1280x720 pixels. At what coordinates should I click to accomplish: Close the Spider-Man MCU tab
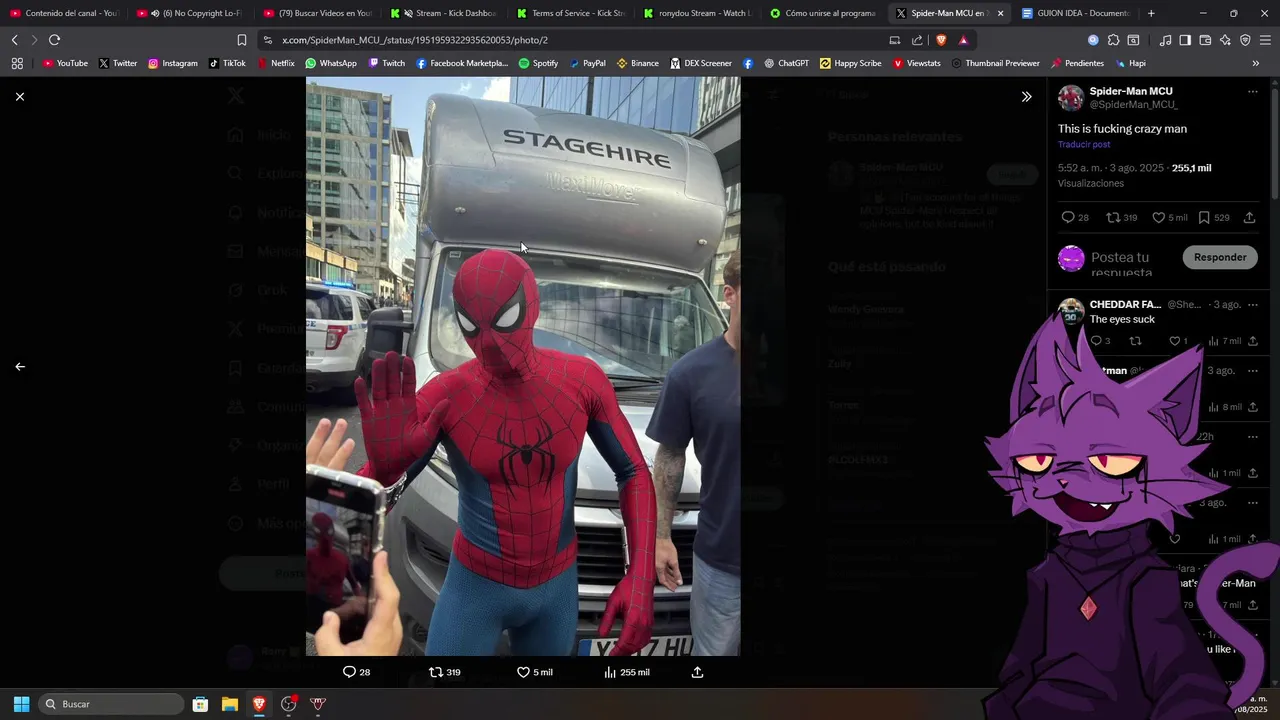click(x=1000, y=13)
